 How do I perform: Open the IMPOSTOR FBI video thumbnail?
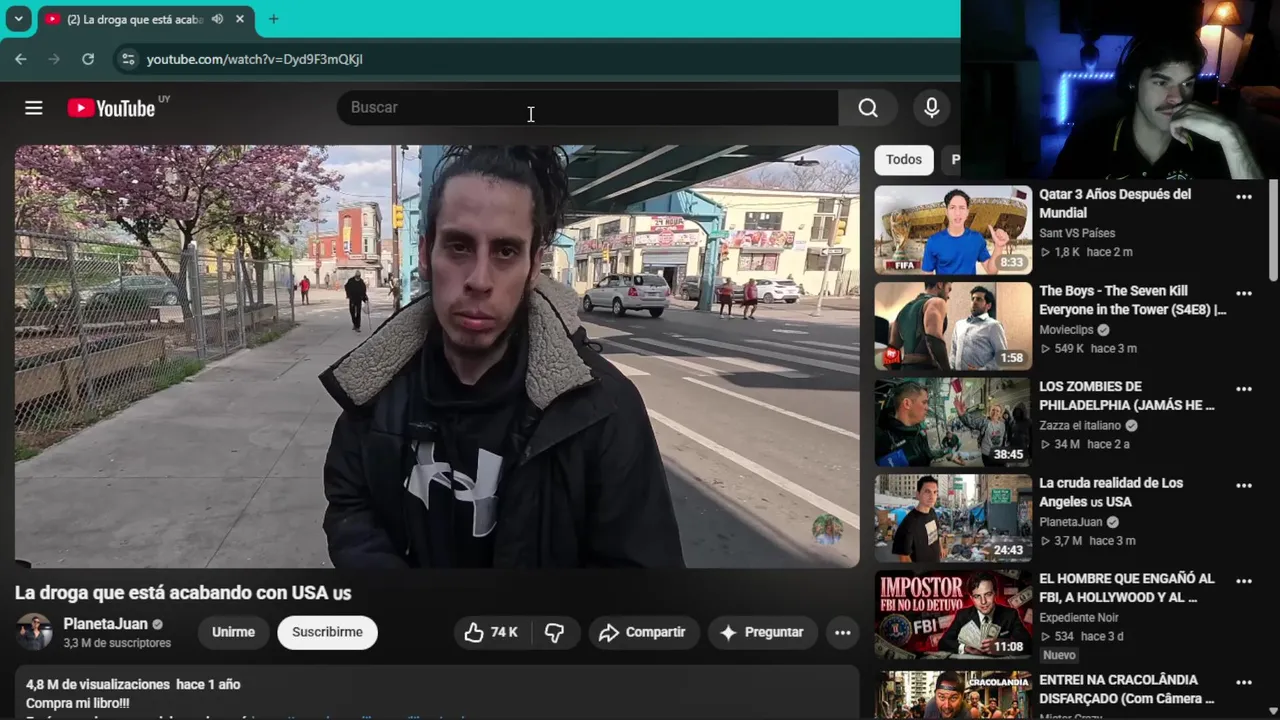click(x=953, y=614)
